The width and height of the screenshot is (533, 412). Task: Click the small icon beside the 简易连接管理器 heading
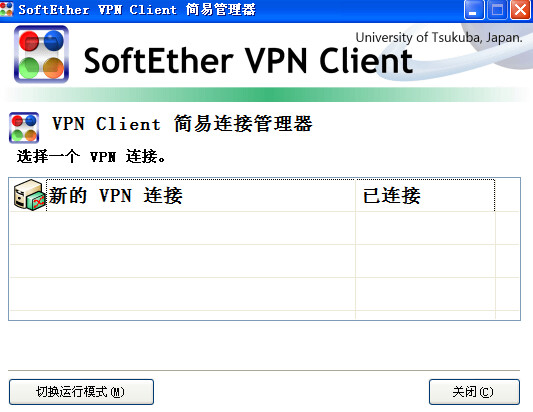(24, 128)
